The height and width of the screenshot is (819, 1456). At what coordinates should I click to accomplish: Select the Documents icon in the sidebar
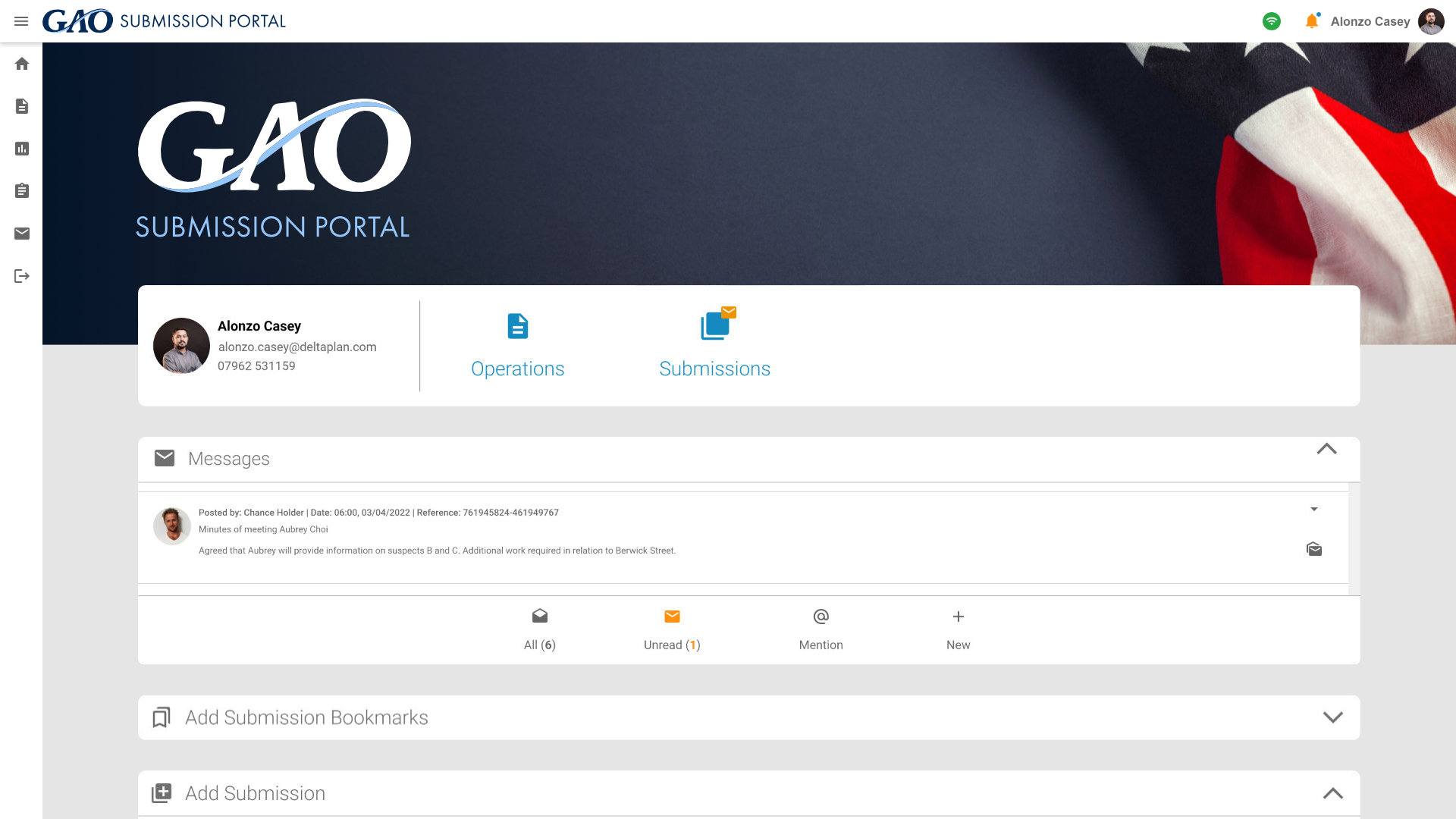click(21, 106)
